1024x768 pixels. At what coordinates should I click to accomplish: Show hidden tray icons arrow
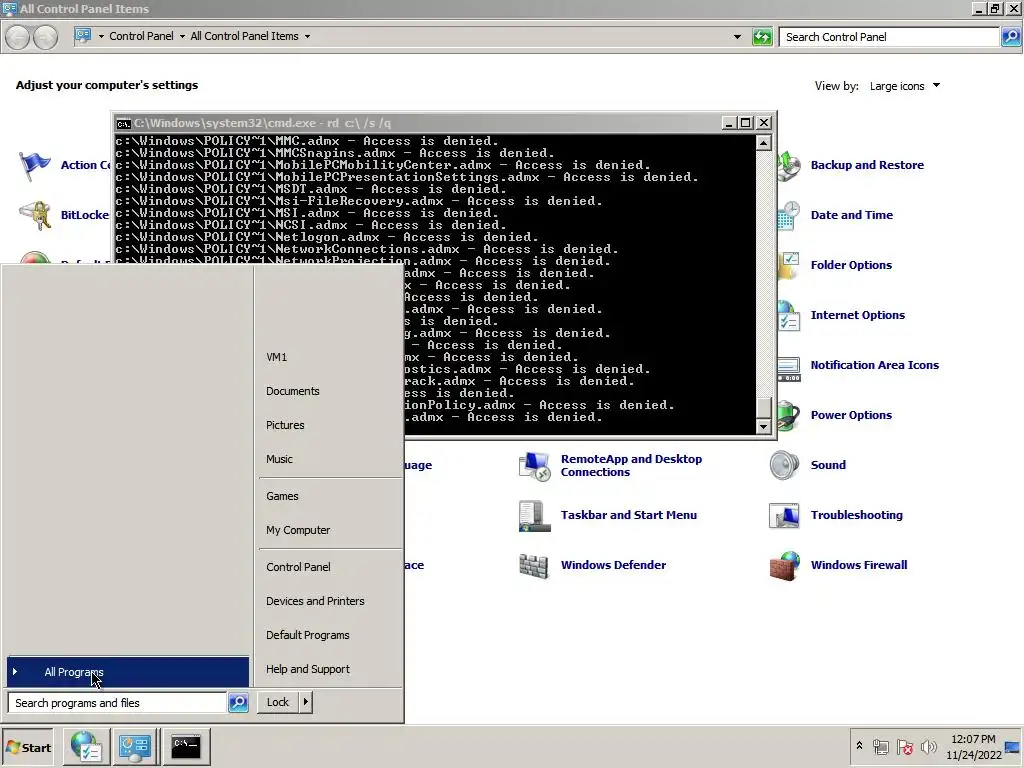pos(859,746)
